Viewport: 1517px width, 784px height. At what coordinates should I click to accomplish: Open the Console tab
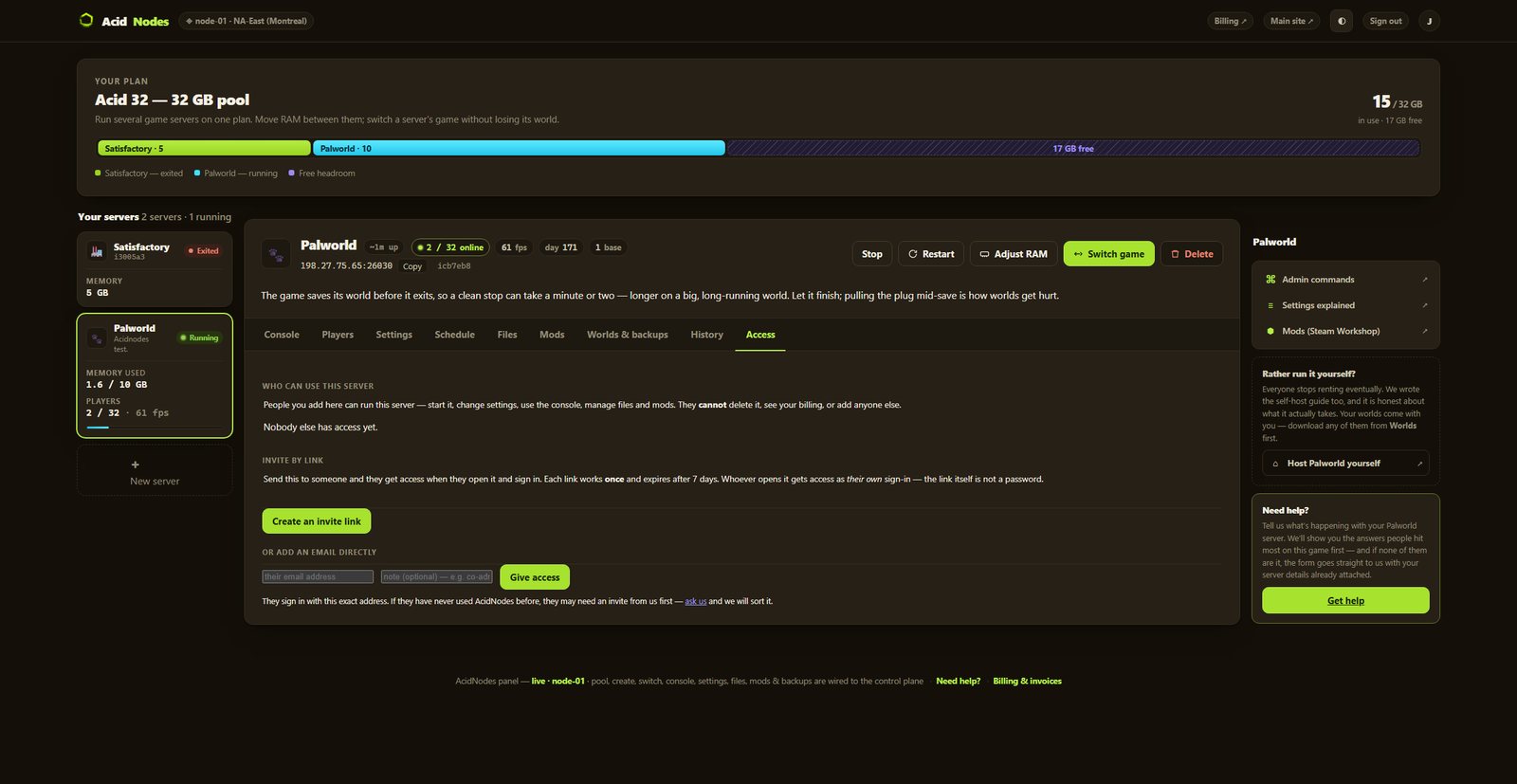pyautogui.click(x=282, y=335)
